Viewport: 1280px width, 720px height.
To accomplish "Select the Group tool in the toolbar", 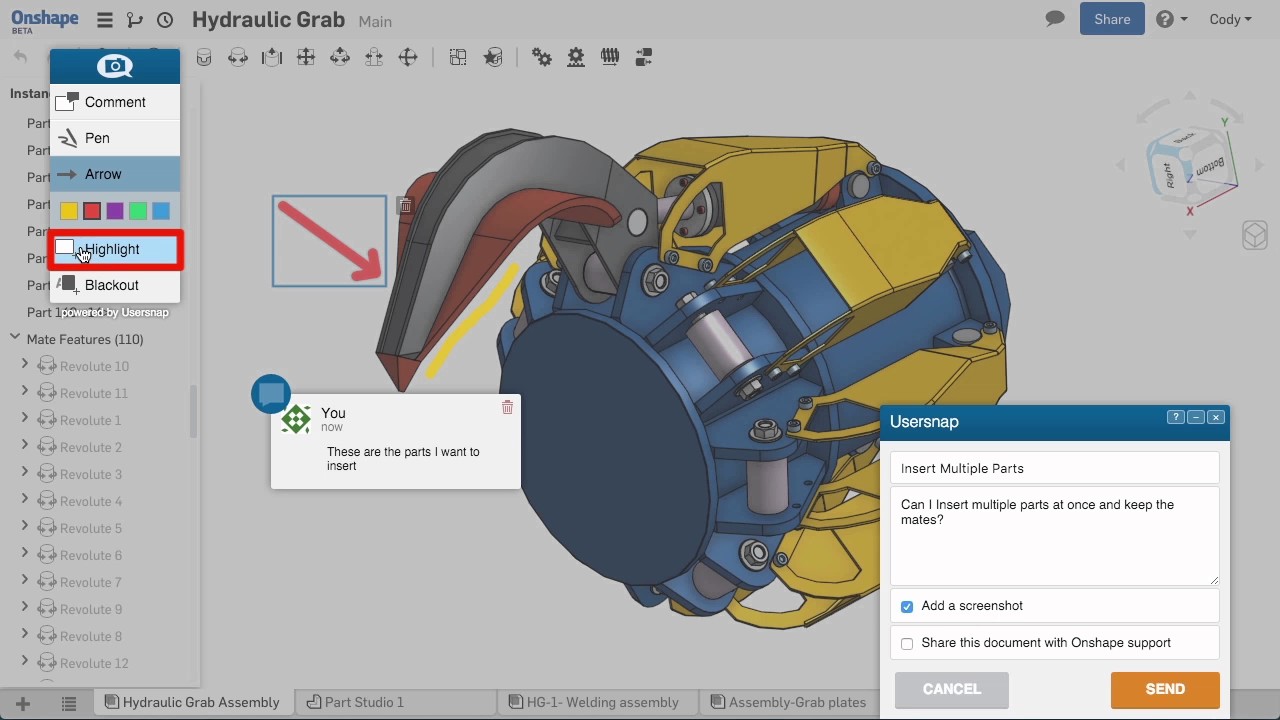I will tap(458, 58).
